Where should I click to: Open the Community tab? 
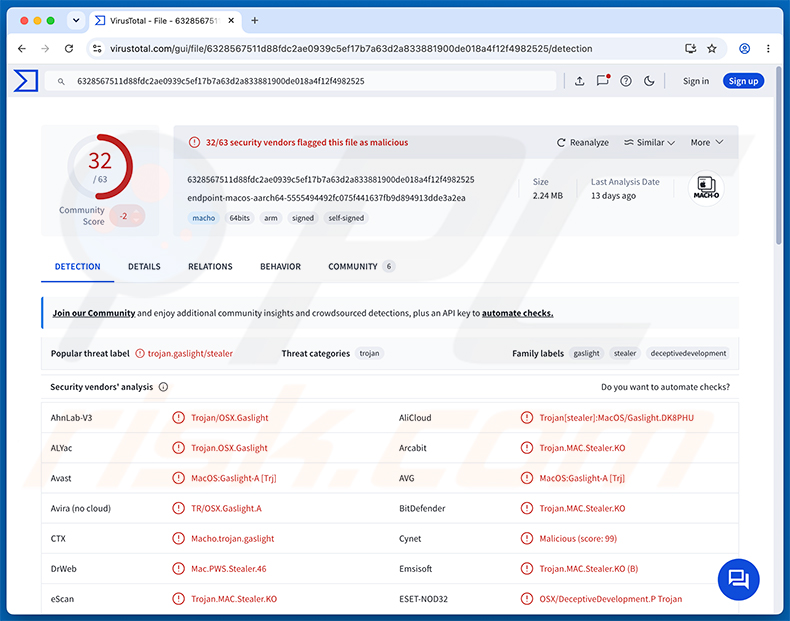pyautogui.click(x=361, y=266)
